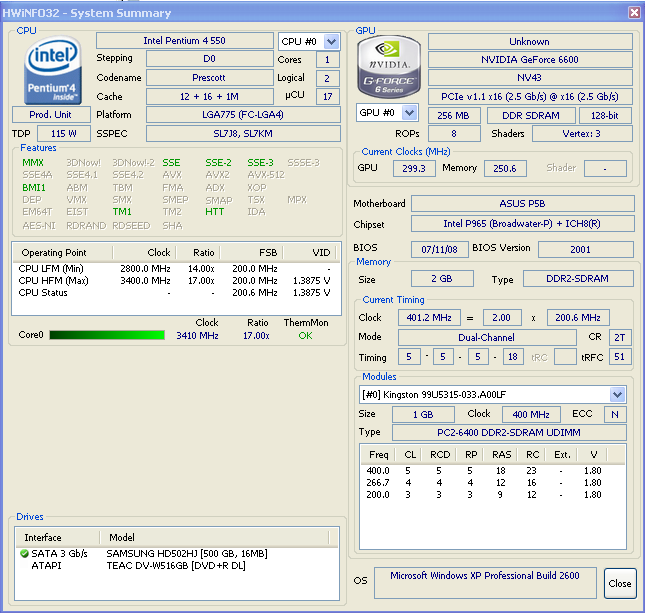Click the GPU memory clock 250.6 field
This screenshot has width=645, height=613.
(505, 168)
